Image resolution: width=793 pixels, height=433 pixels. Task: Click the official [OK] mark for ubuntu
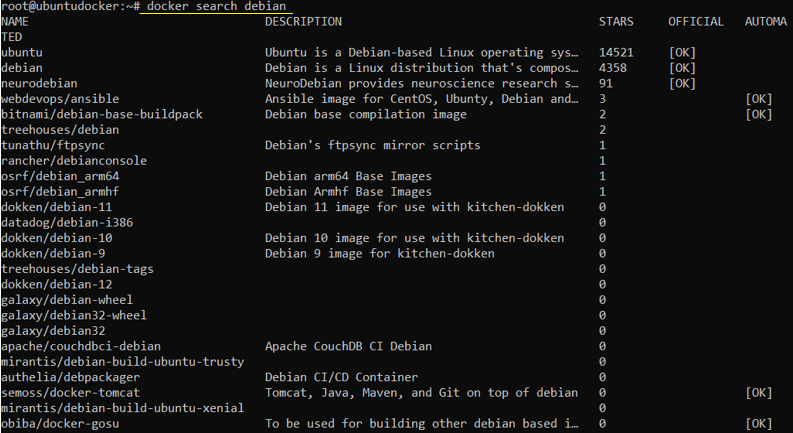[x=682, y=53]
